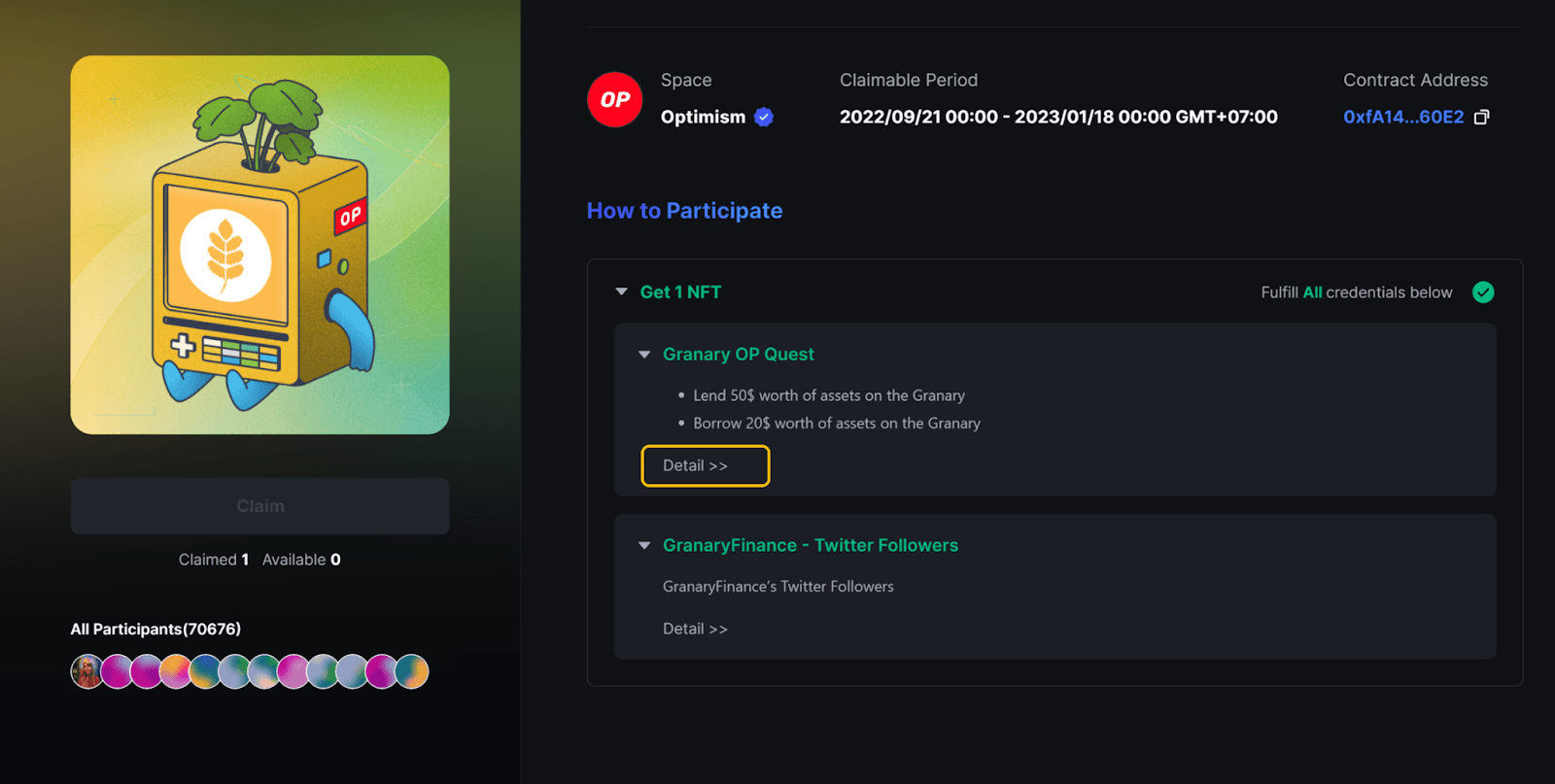Click the green credentials fulfilled checkmark

click(x=1483, y=292)
